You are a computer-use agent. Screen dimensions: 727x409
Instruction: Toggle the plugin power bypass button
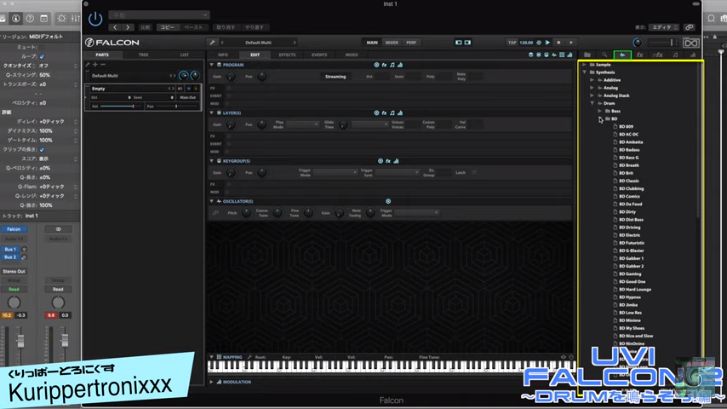(95, 19)
